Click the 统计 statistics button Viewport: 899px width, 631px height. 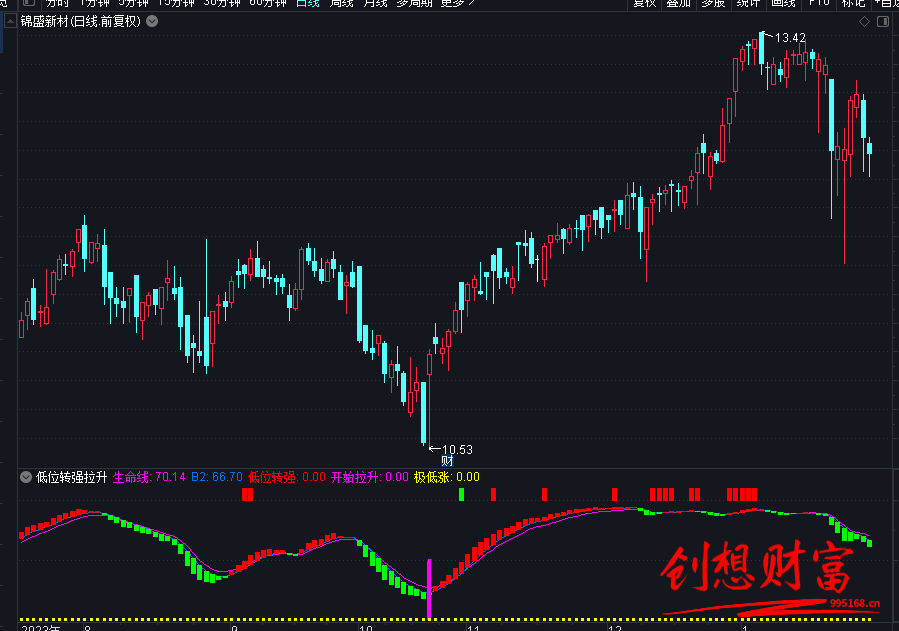coord(748,3)
